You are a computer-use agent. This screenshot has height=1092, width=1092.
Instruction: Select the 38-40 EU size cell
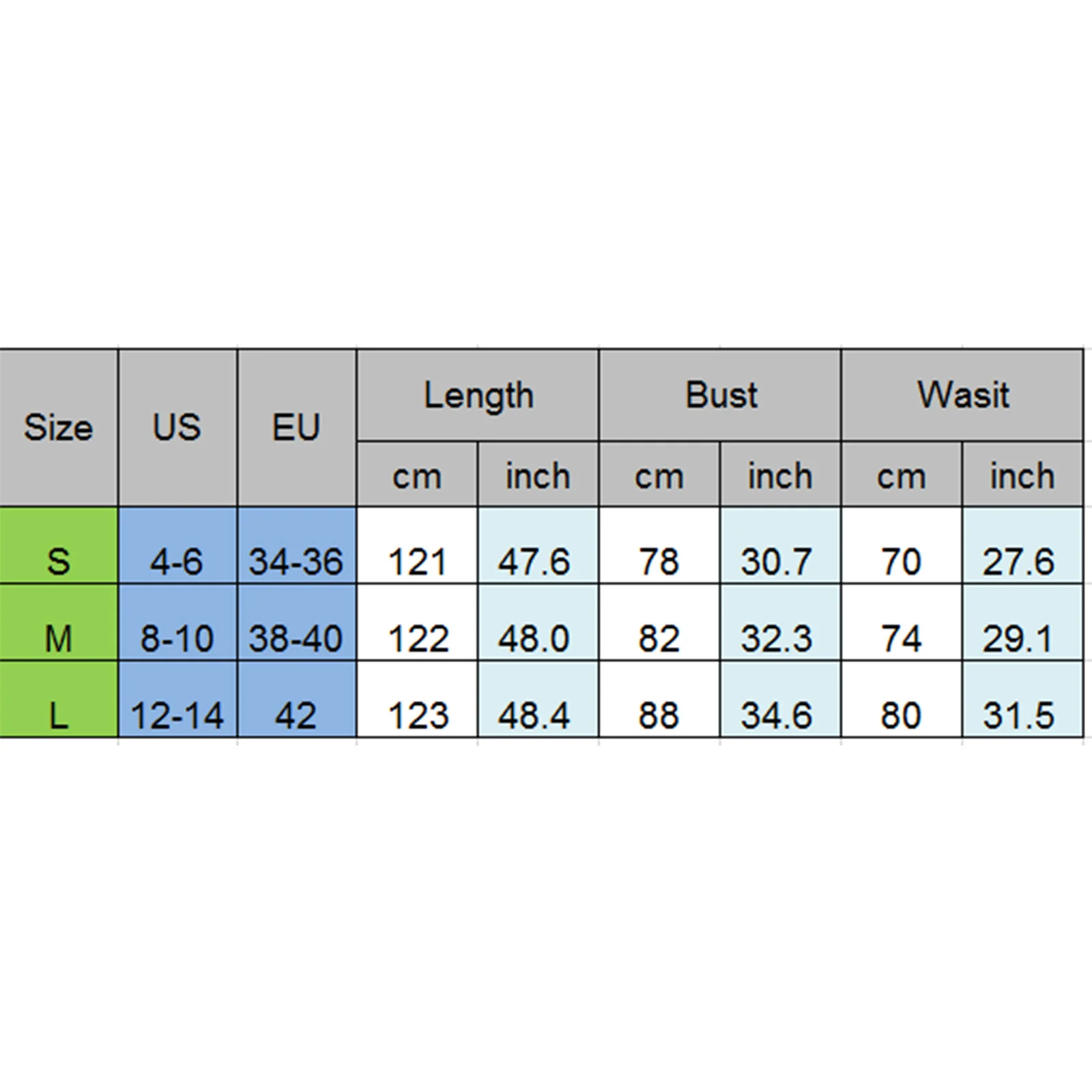(x=296, y=622)
